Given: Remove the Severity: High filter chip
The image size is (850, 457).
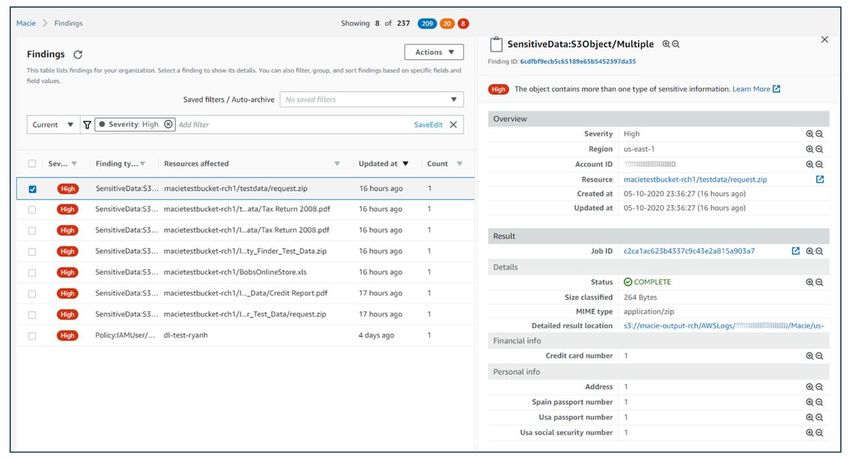Looking at the screenshot, I should [168, 125].
